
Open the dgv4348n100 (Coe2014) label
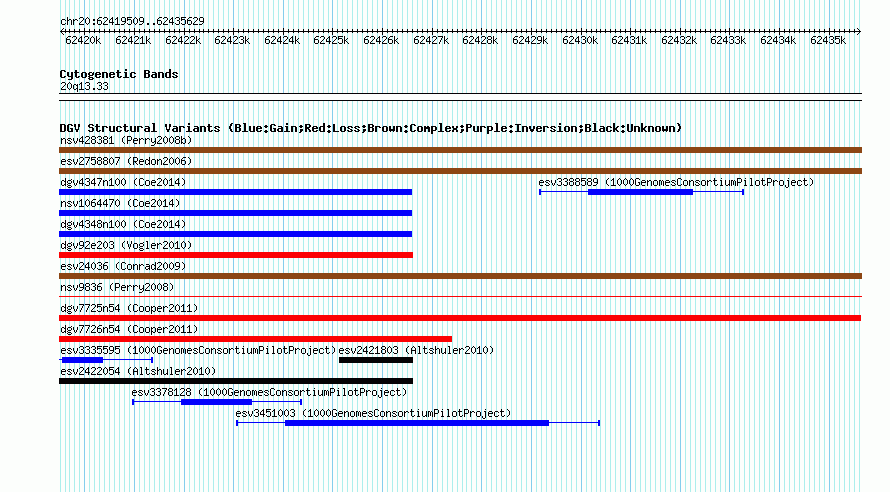123,224
